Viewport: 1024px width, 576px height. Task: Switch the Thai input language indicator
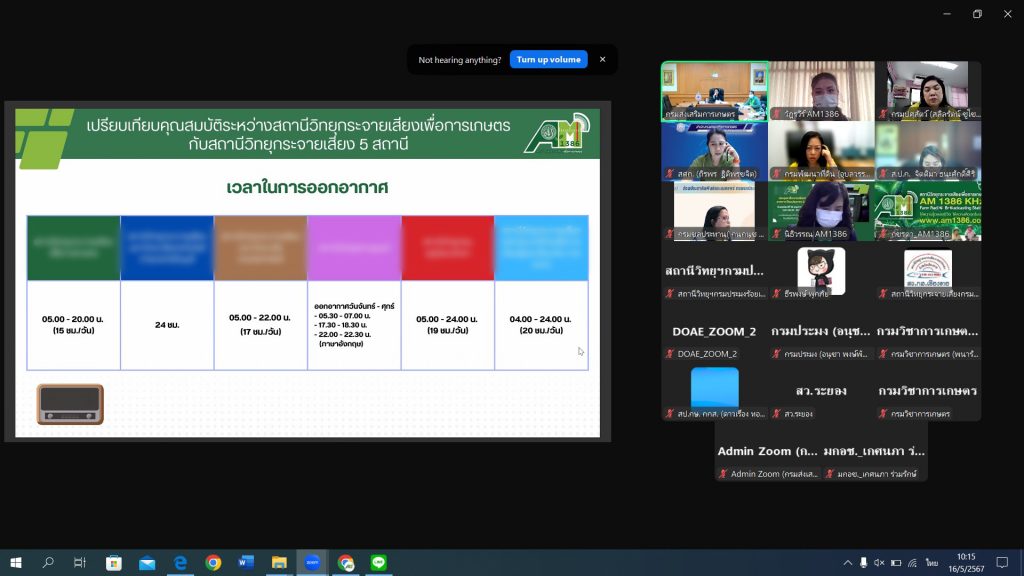pos(932,563)
